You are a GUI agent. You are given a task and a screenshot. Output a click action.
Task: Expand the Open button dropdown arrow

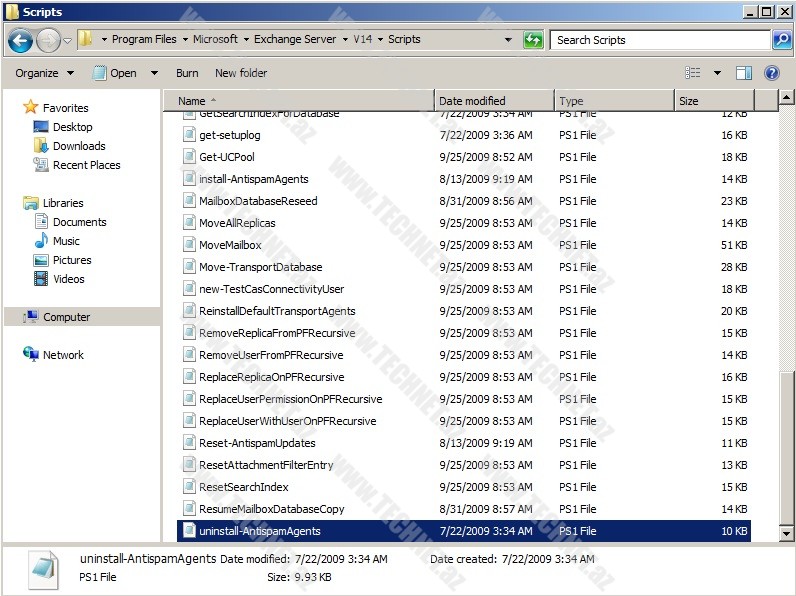click(x=154, y=73)
